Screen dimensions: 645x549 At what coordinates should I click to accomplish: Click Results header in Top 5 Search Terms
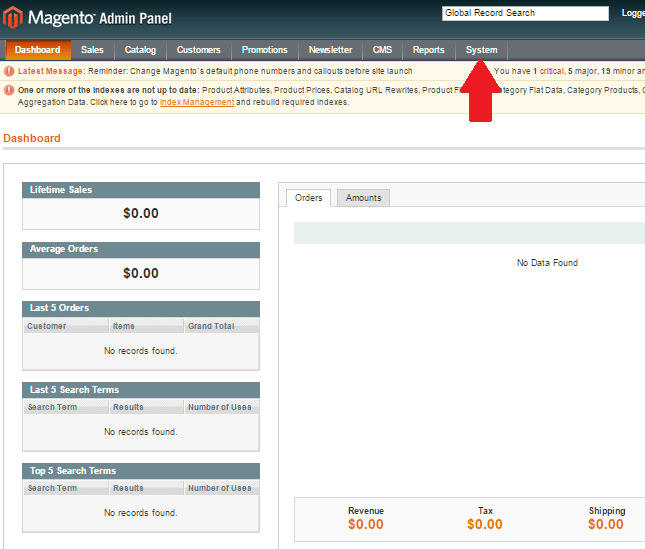coord(146,488)
